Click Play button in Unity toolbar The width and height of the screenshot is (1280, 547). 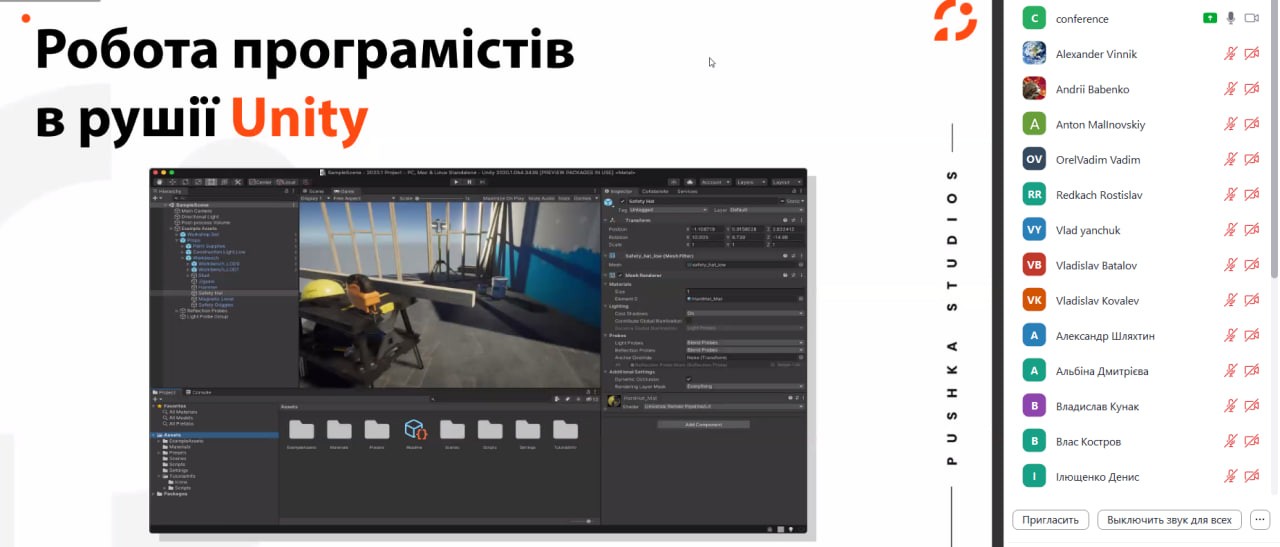tap(456, 182)
